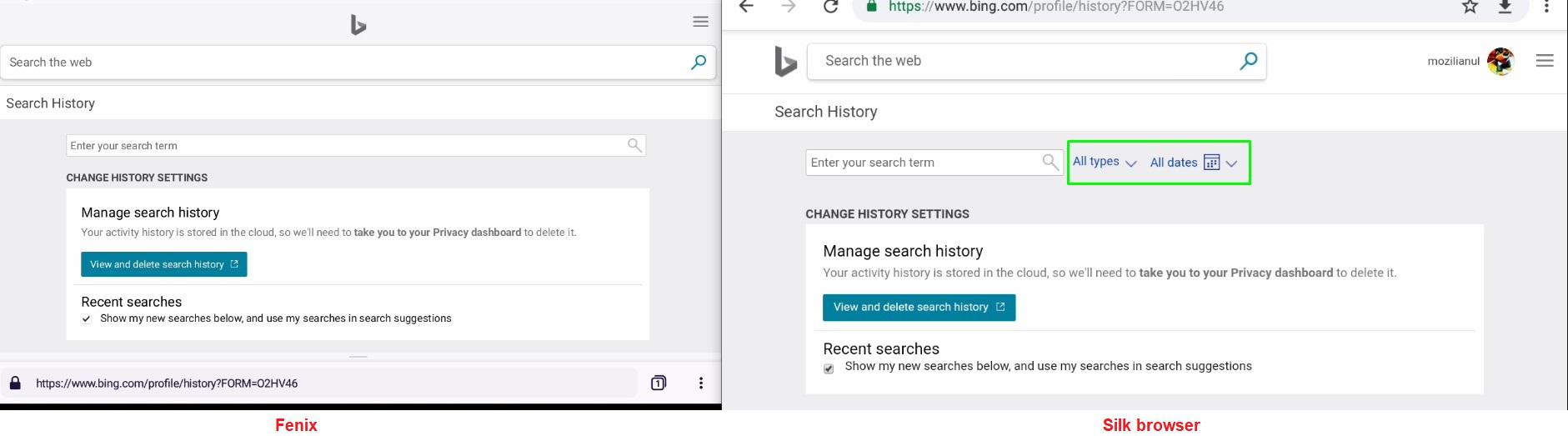Screen dimensions: 1568x436
Task: Expand the All dates dropdown
Action: [1194, 163]
